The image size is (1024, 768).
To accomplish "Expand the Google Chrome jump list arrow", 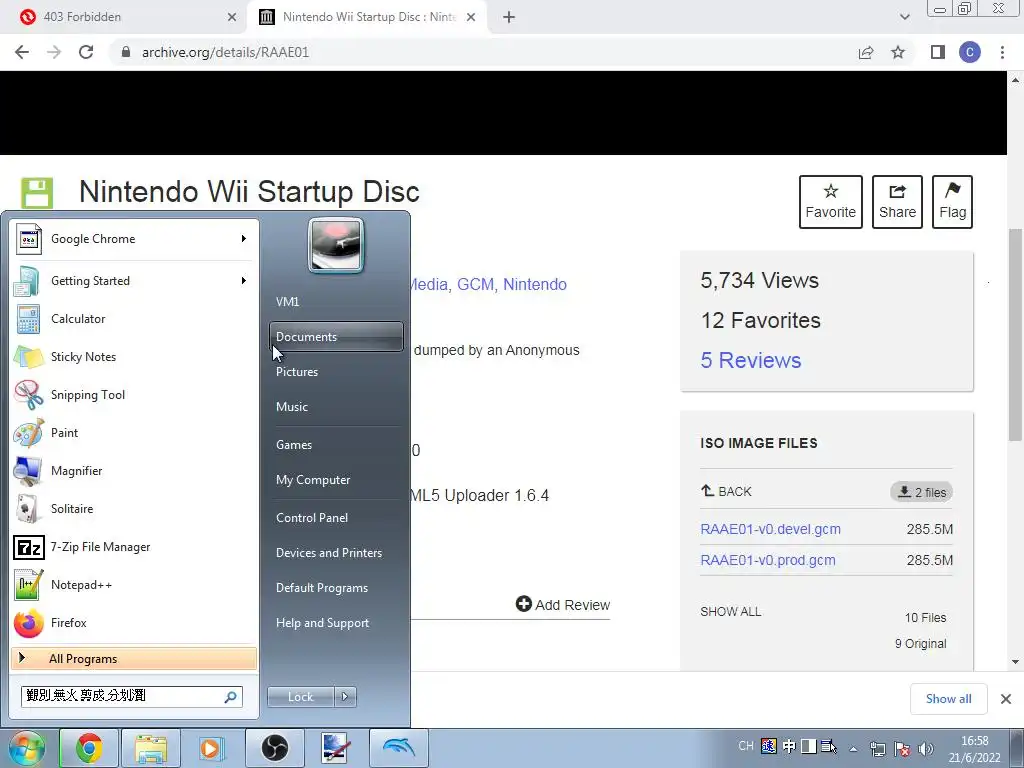I will pyautogui.click(x=244, y=239).
